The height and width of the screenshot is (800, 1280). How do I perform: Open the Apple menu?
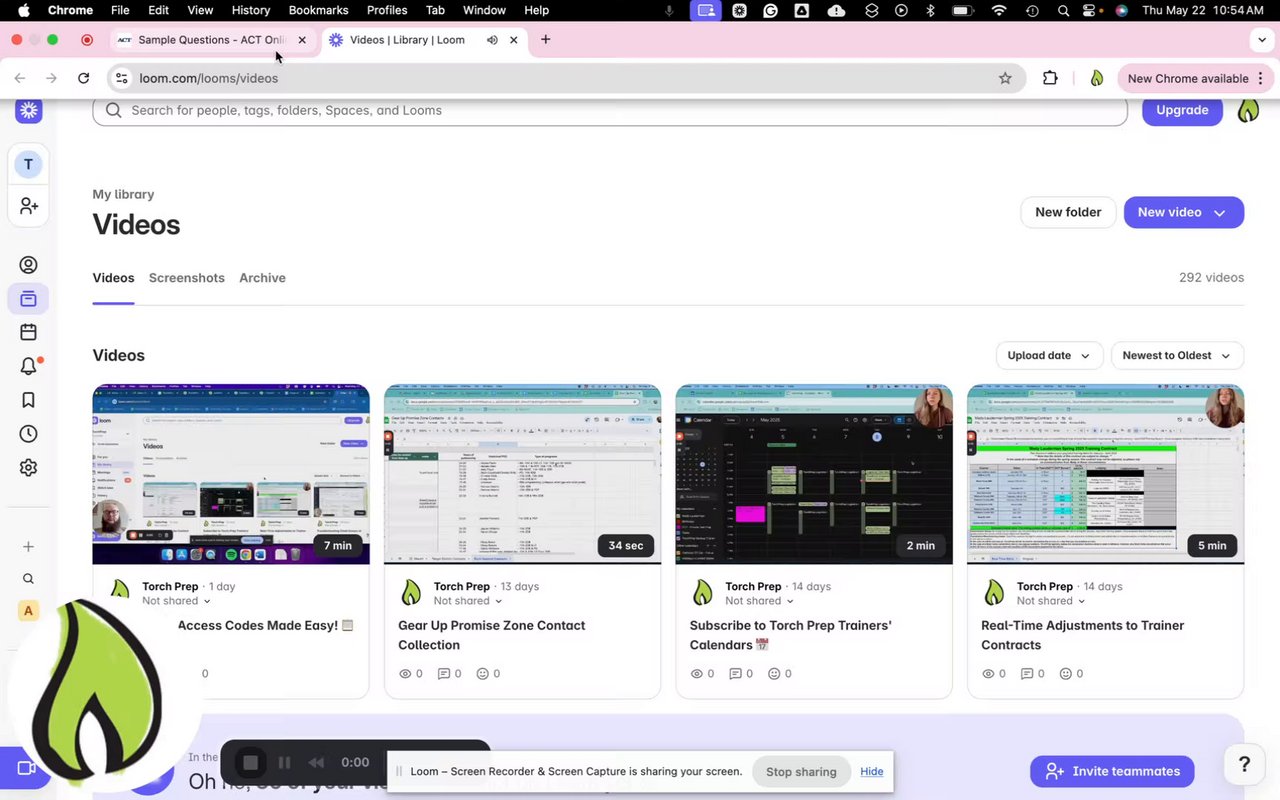coord(23,10)
